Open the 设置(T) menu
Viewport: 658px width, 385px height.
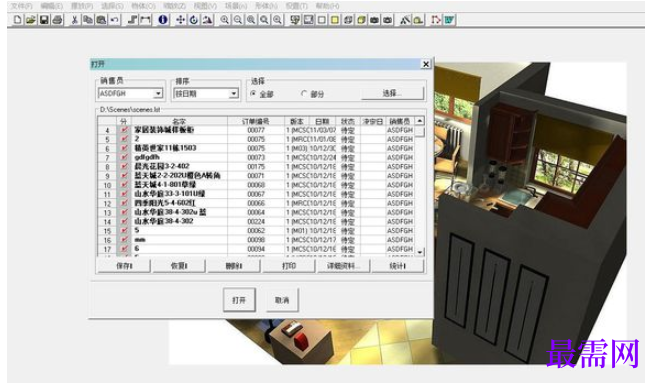(x=297, y=6)
